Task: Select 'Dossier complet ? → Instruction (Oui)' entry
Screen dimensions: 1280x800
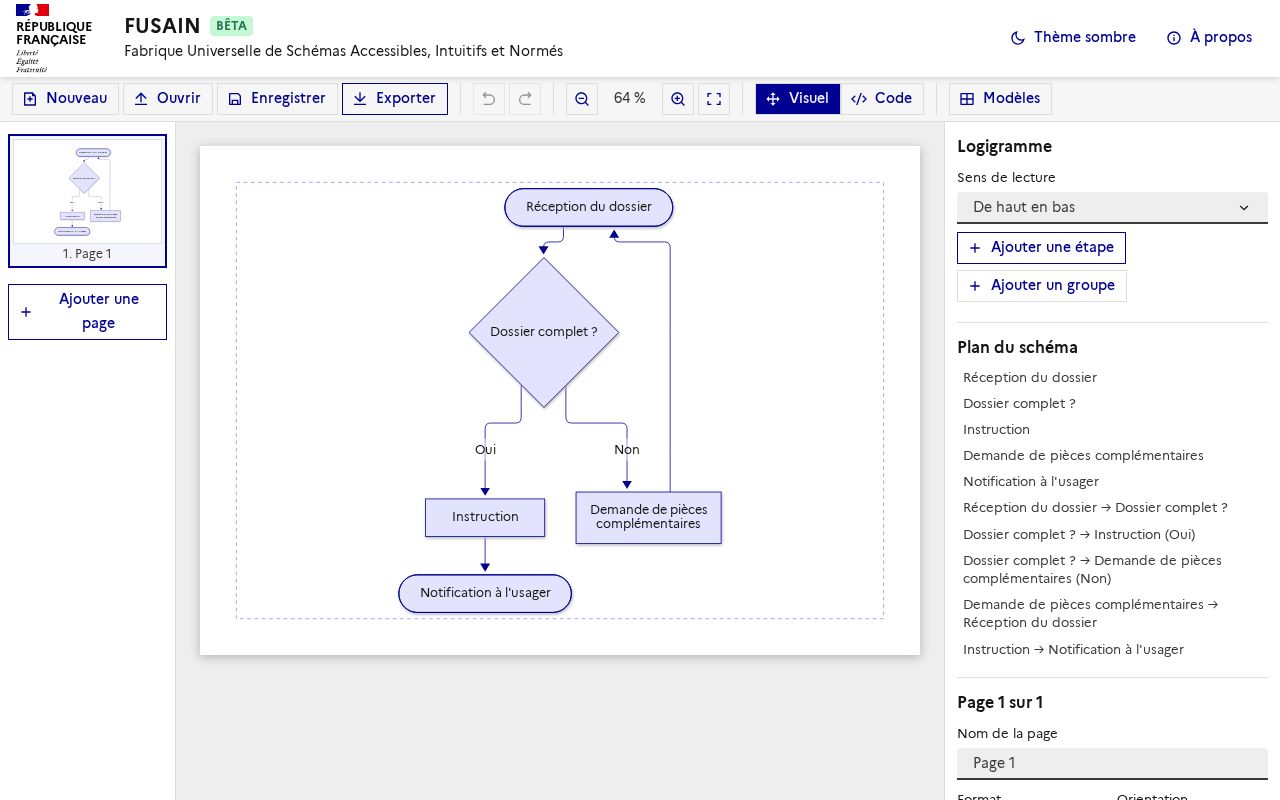Action: pos(1079,535)
